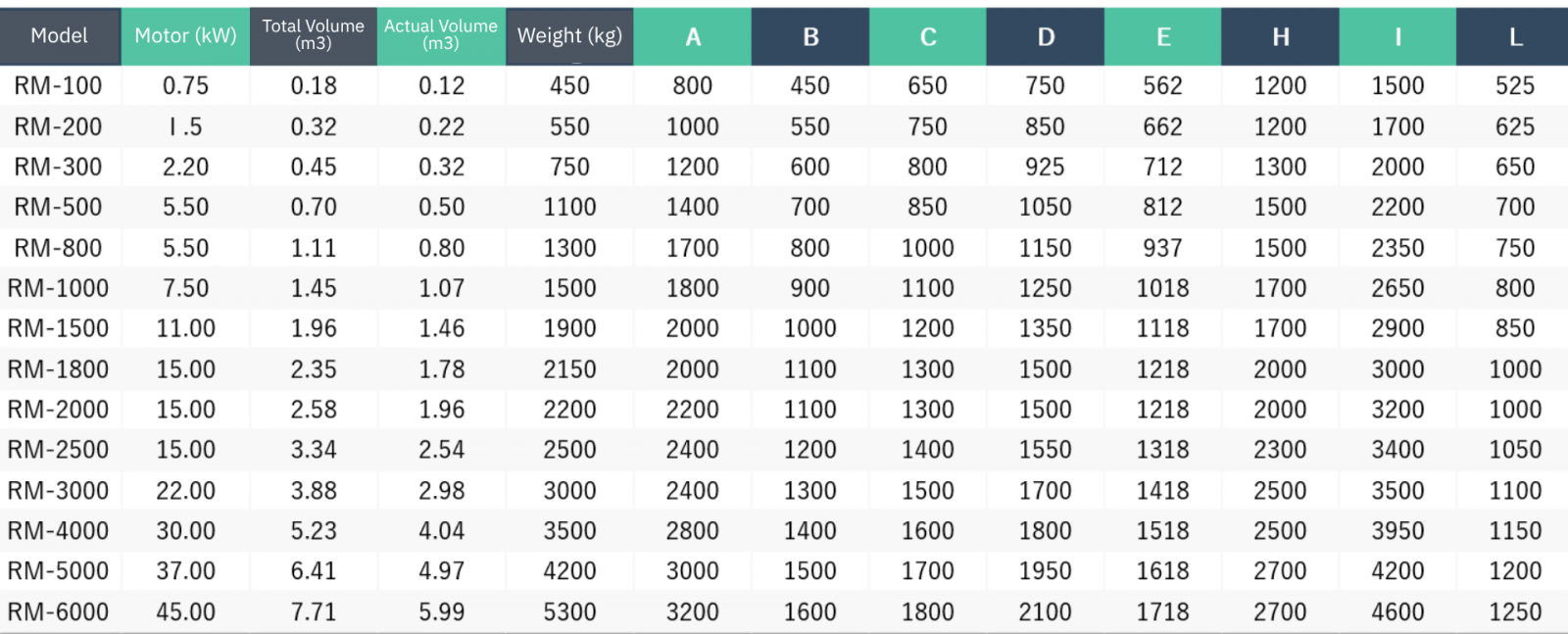Click total volume value 7.71
The image size is (1568, 634).
click(x=314, y=612)
